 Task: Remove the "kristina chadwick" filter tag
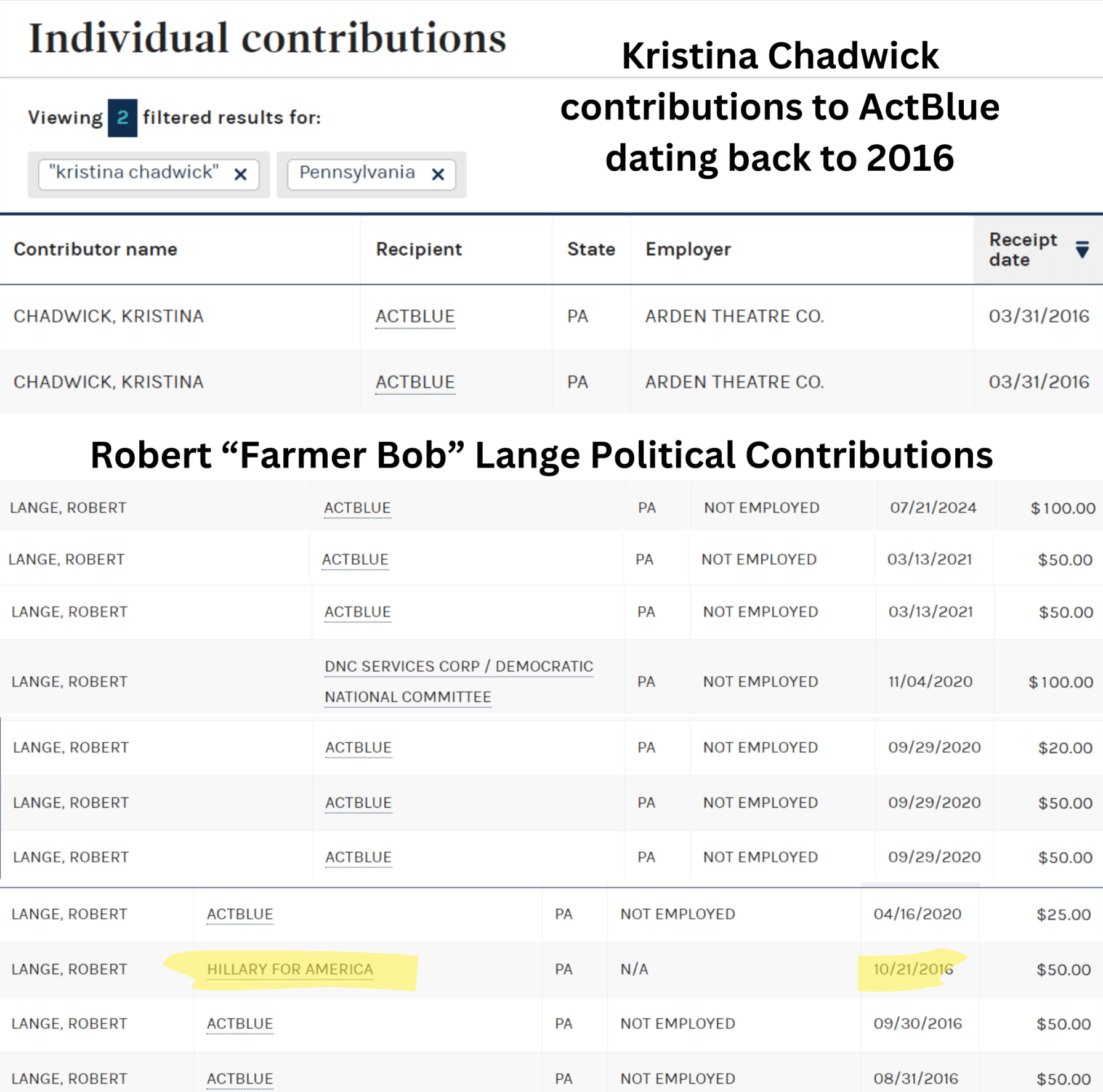click(x=241, y=174)
